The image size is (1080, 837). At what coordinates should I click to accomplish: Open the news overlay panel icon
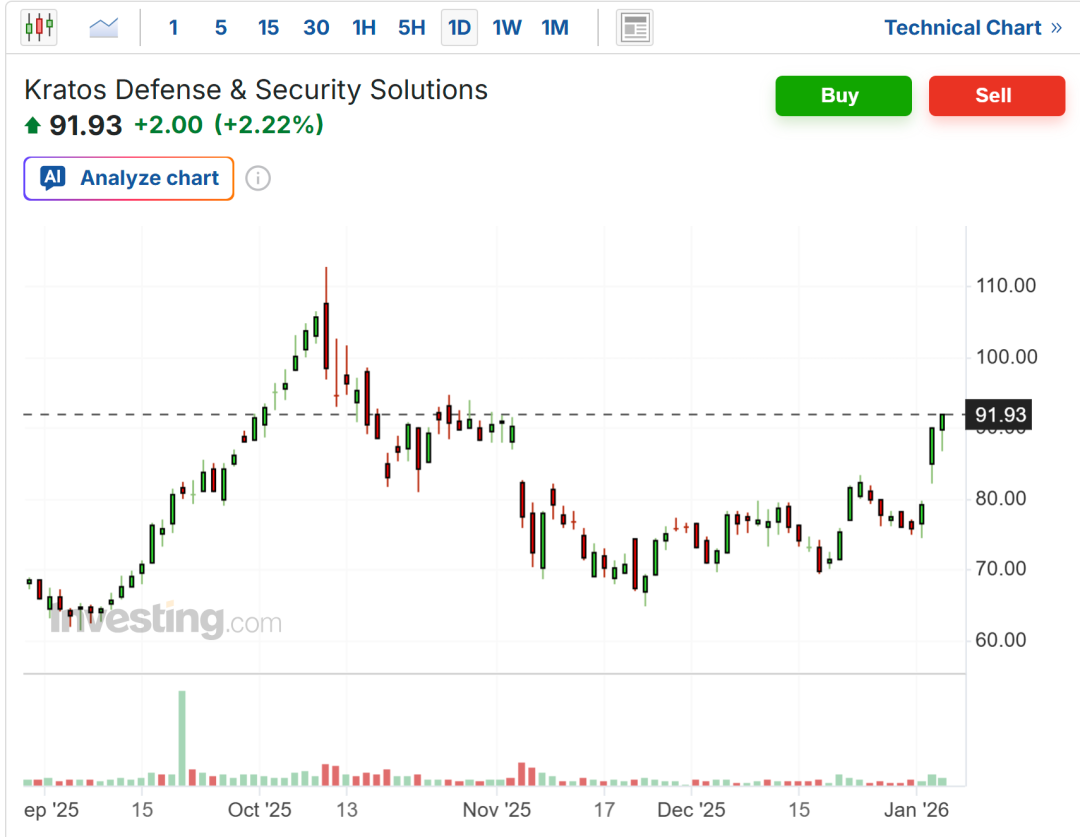click(634, 28)
